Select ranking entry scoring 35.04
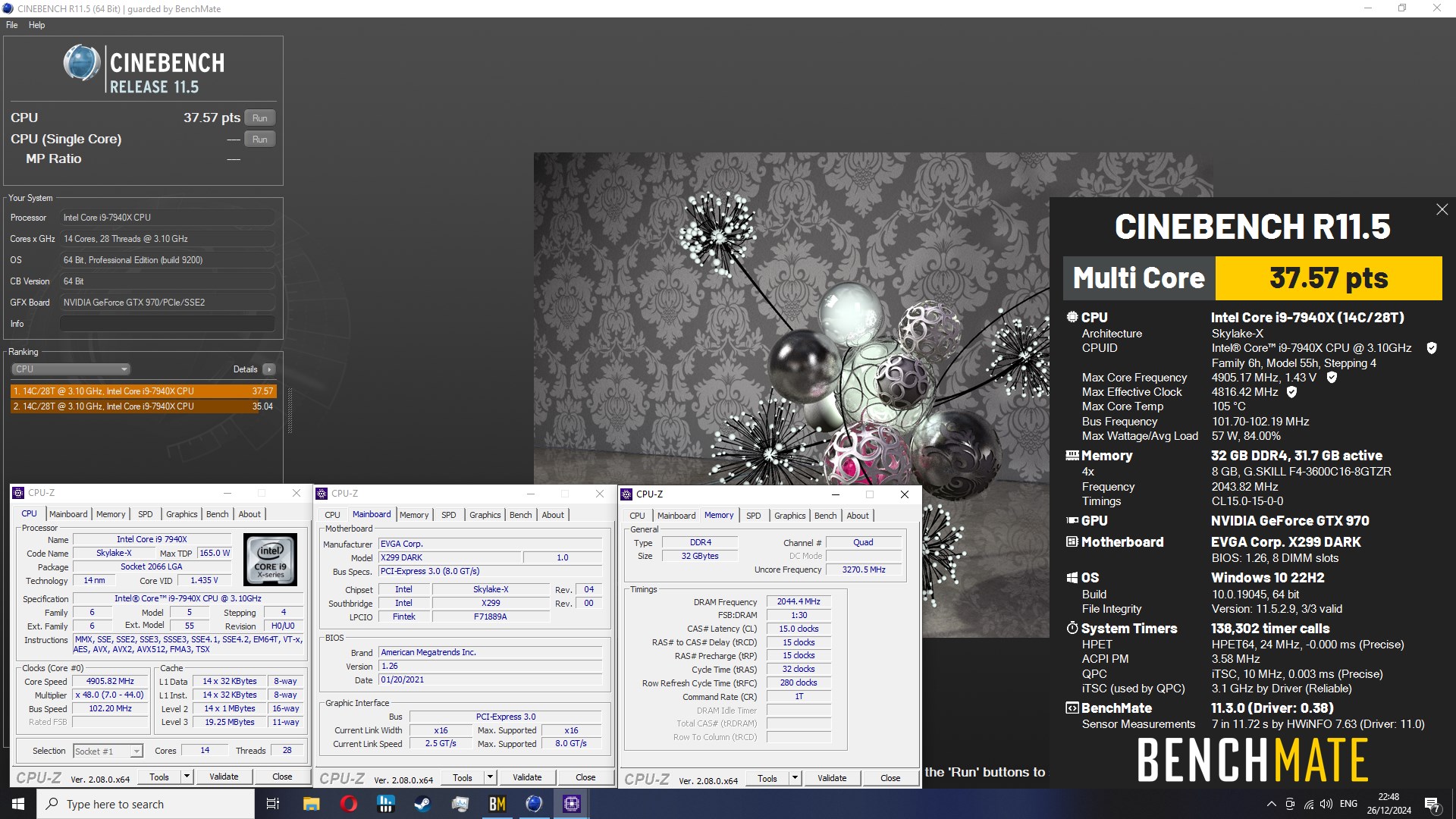 143,406
